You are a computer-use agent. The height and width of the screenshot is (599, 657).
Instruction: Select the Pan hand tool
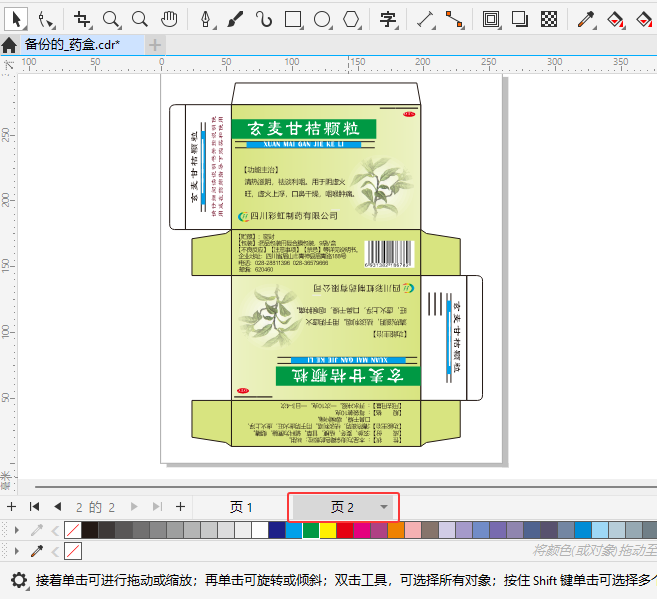169,19
